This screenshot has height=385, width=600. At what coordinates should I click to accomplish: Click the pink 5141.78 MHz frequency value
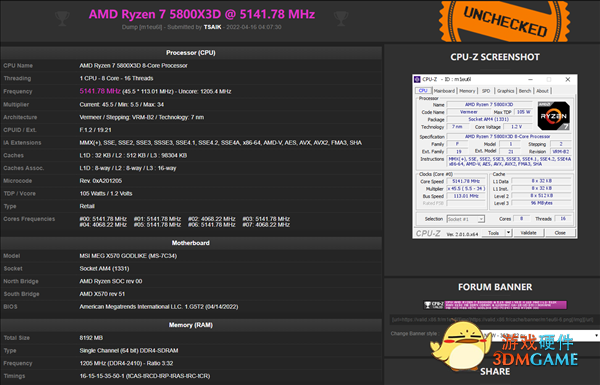[x=100, y=91]
